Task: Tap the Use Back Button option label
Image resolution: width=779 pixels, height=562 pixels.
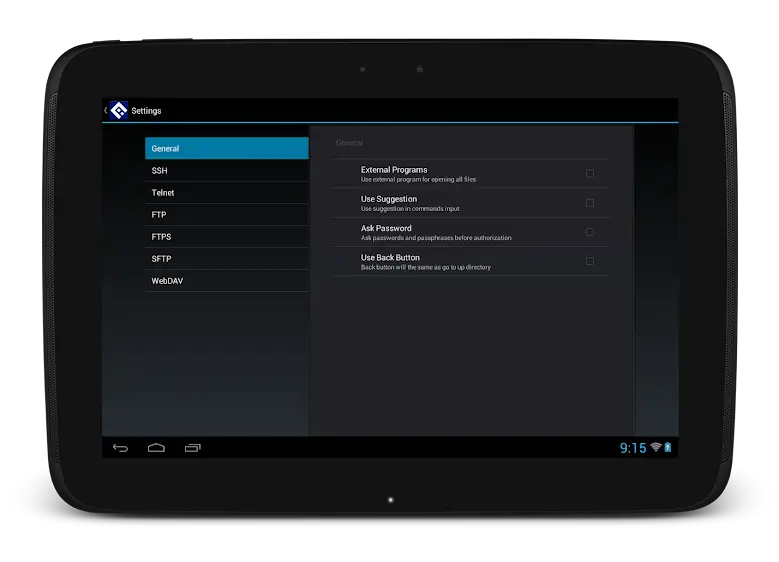Action: 390,257
